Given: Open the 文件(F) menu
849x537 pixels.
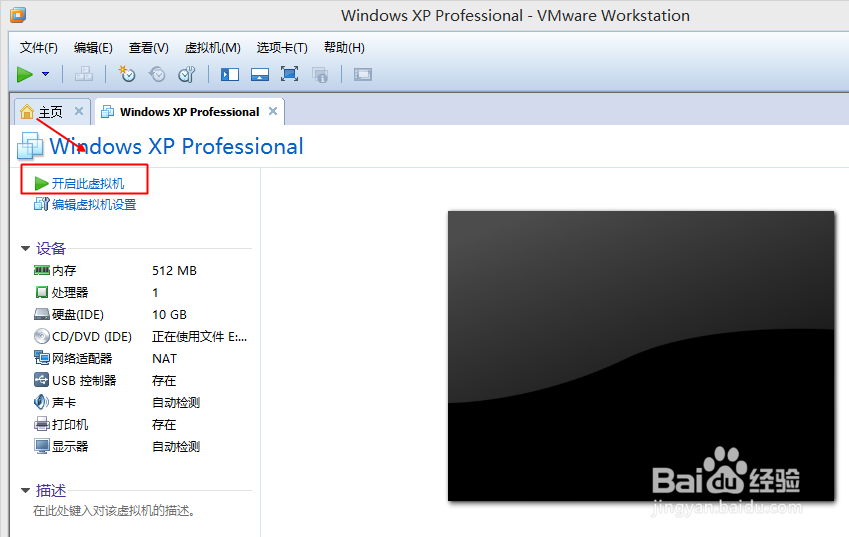Looking at the screenshot, I should point(38,48).
